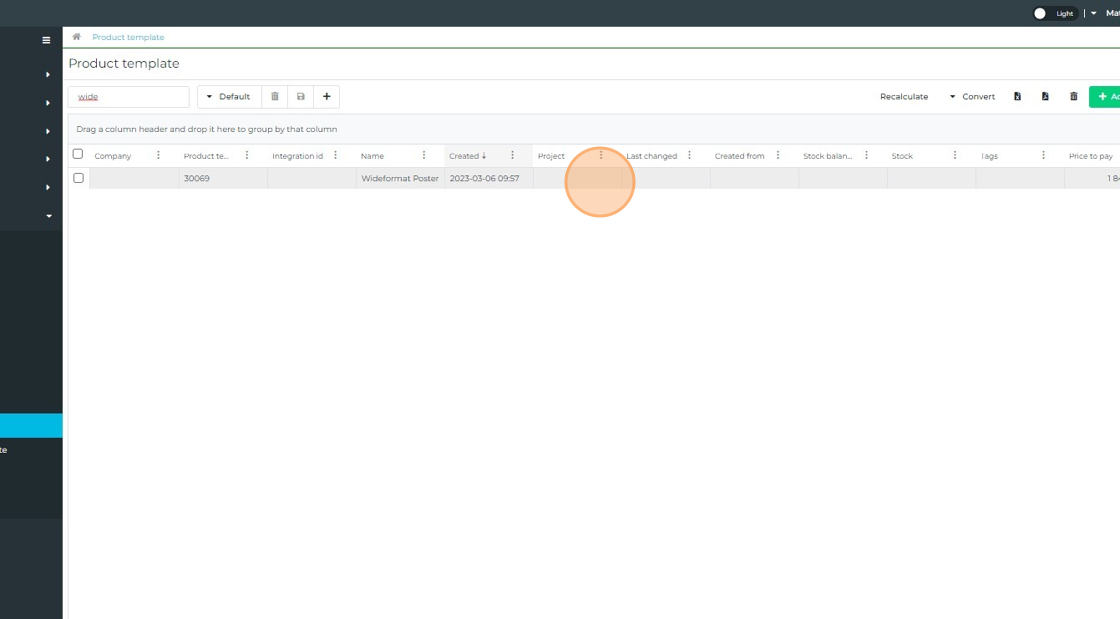Image resolution: width=1120 pixels, height=619 pixels.
Task: Click the home icon in breadcrumb
Action: pyautogui.click(x=76, y=37)
